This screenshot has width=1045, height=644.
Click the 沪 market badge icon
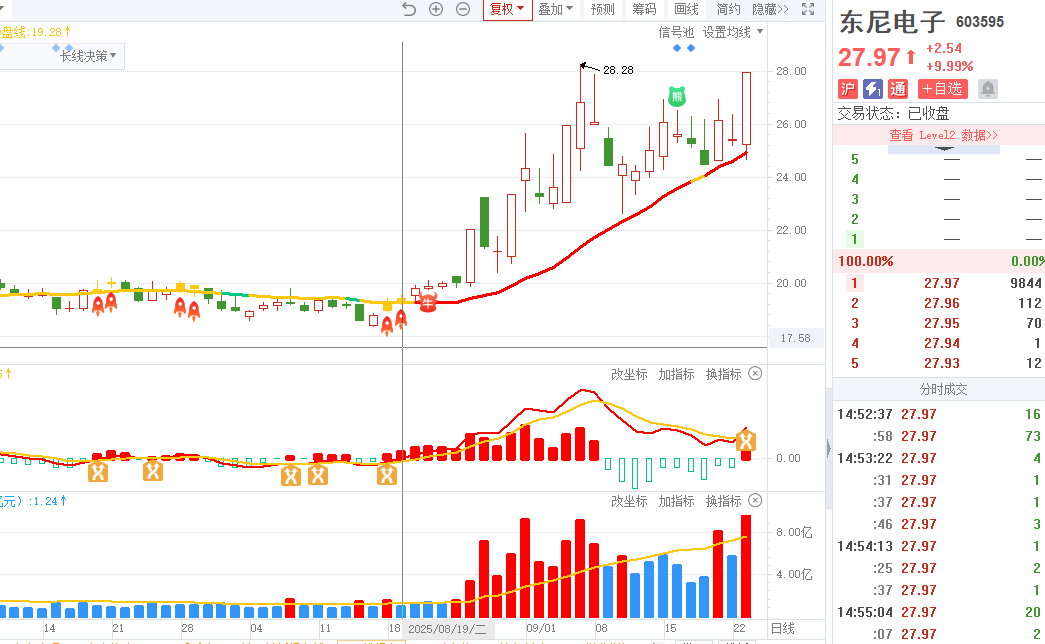click(848, 89)
